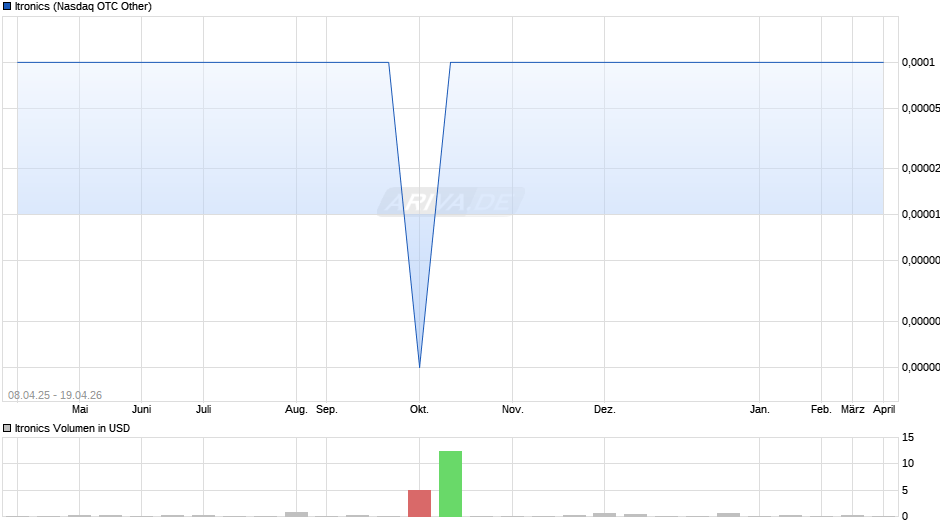Click the 'Aug.' month label
This screenshot has height=526, width=940.
[296, 410]
